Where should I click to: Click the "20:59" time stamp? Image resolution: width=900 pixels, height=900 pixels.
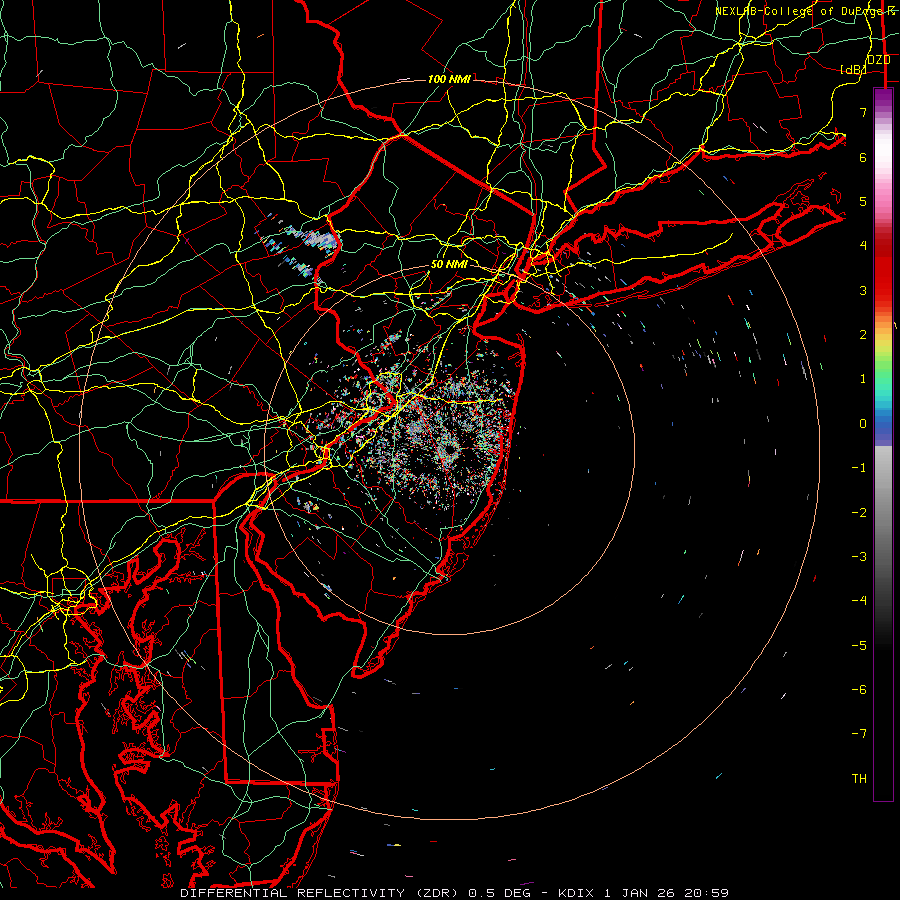coord(705,893)
